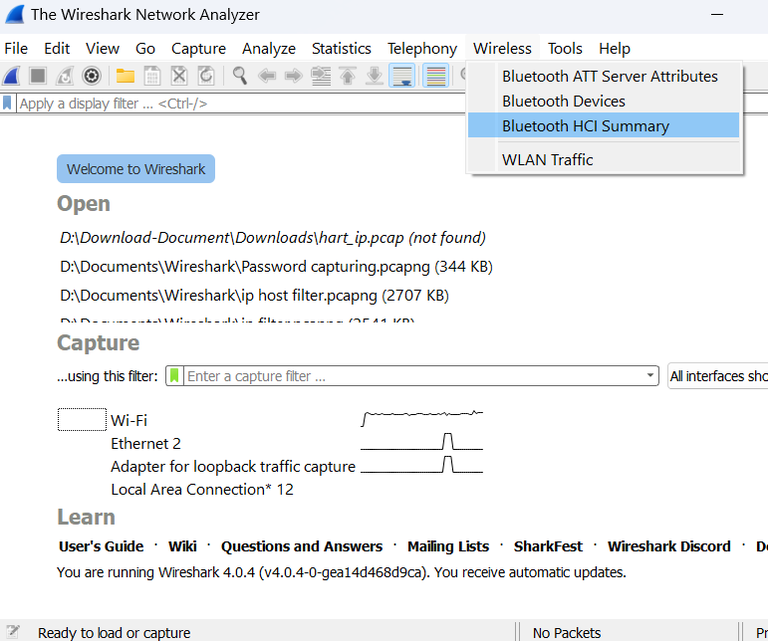Viewport: 768px width, 641px height.
Task: Choose WLAN Traffic menu entry
Action: pos(603,159)
